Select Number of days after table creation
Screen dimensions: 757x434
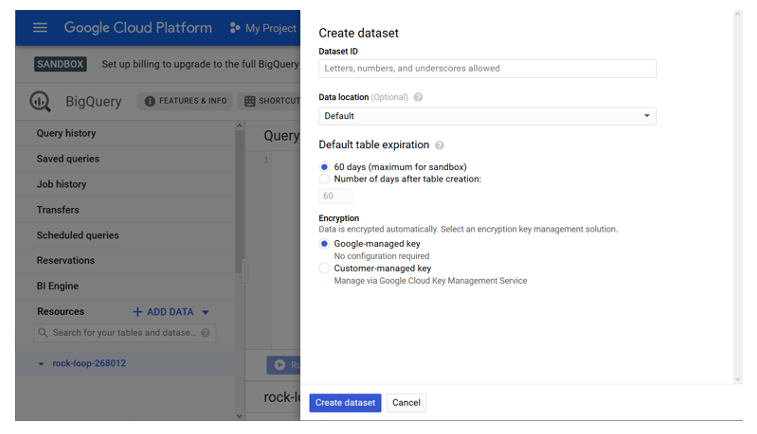(324, 179)
